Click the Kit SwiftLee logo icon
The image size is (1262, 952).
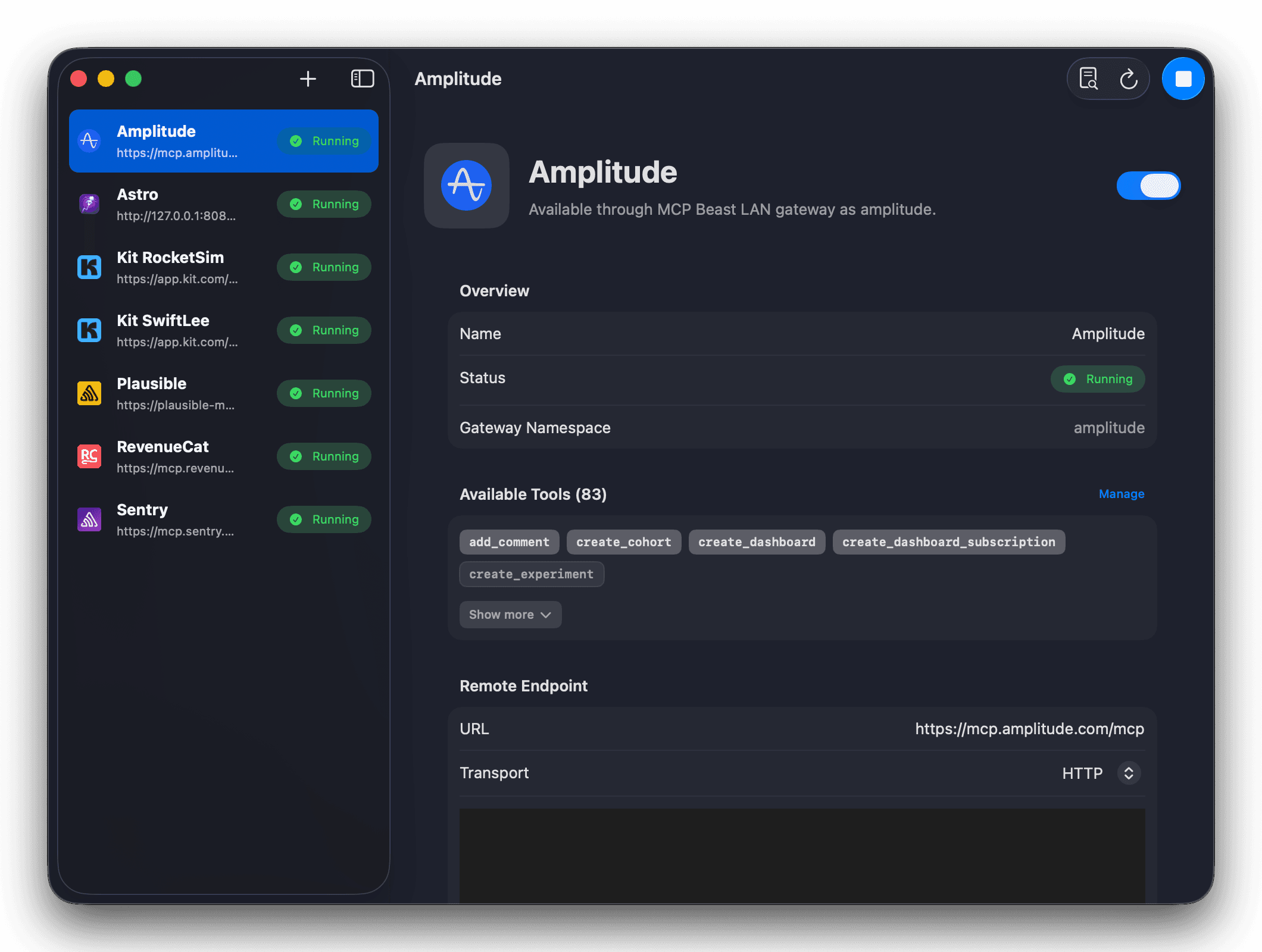coord(89,330)
